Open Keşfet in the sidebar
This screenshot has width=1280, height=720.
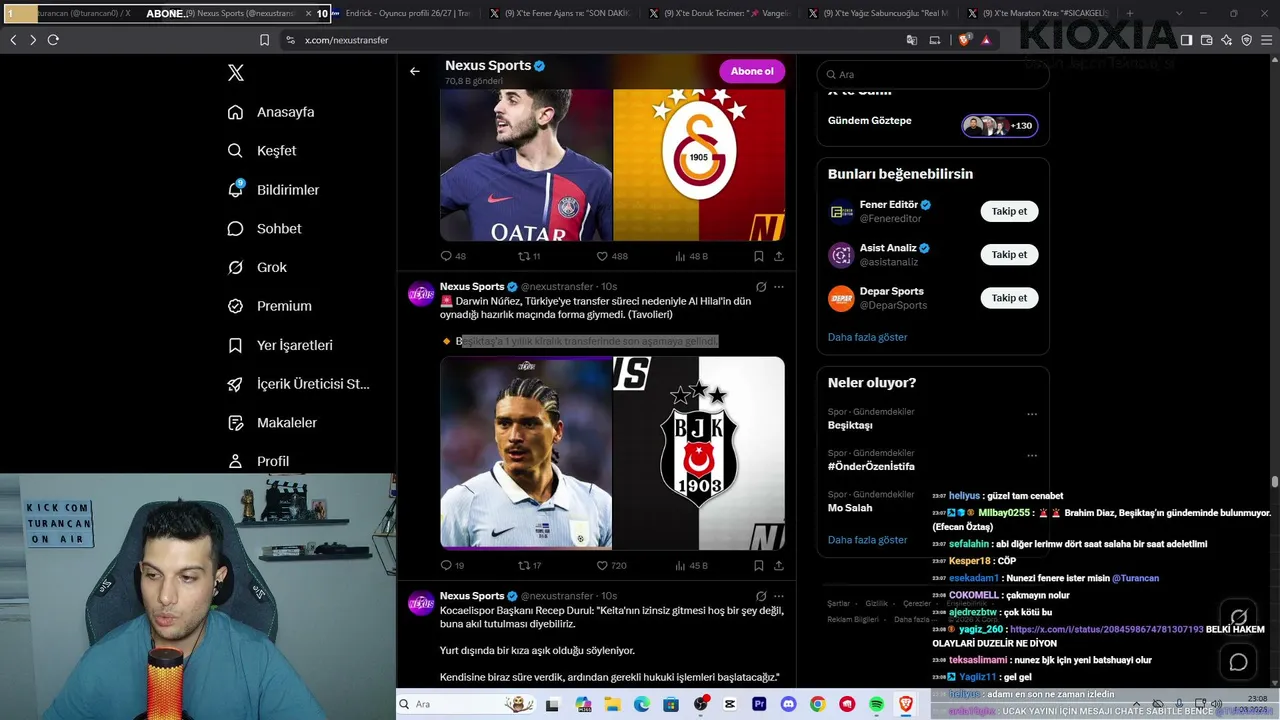tap(262, 151)
